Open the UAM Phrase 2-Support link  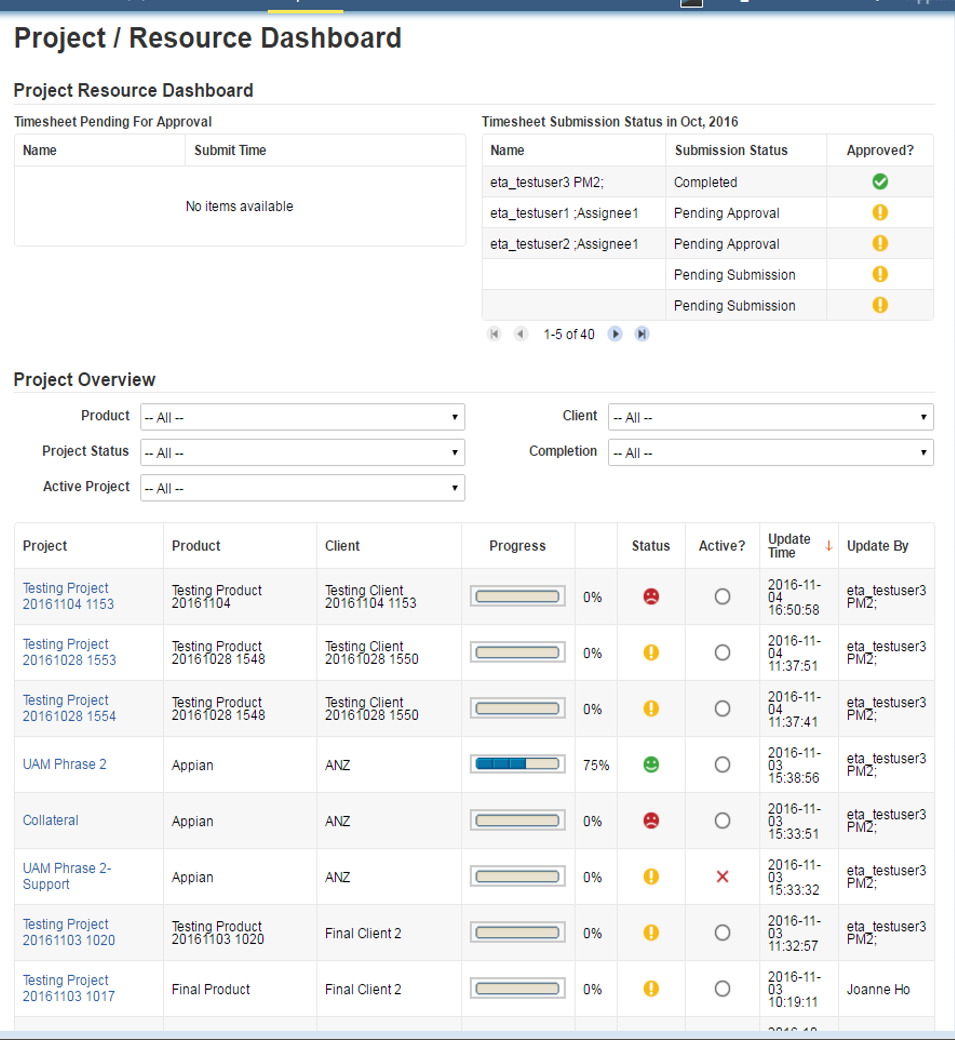click(x=67, y=876)
